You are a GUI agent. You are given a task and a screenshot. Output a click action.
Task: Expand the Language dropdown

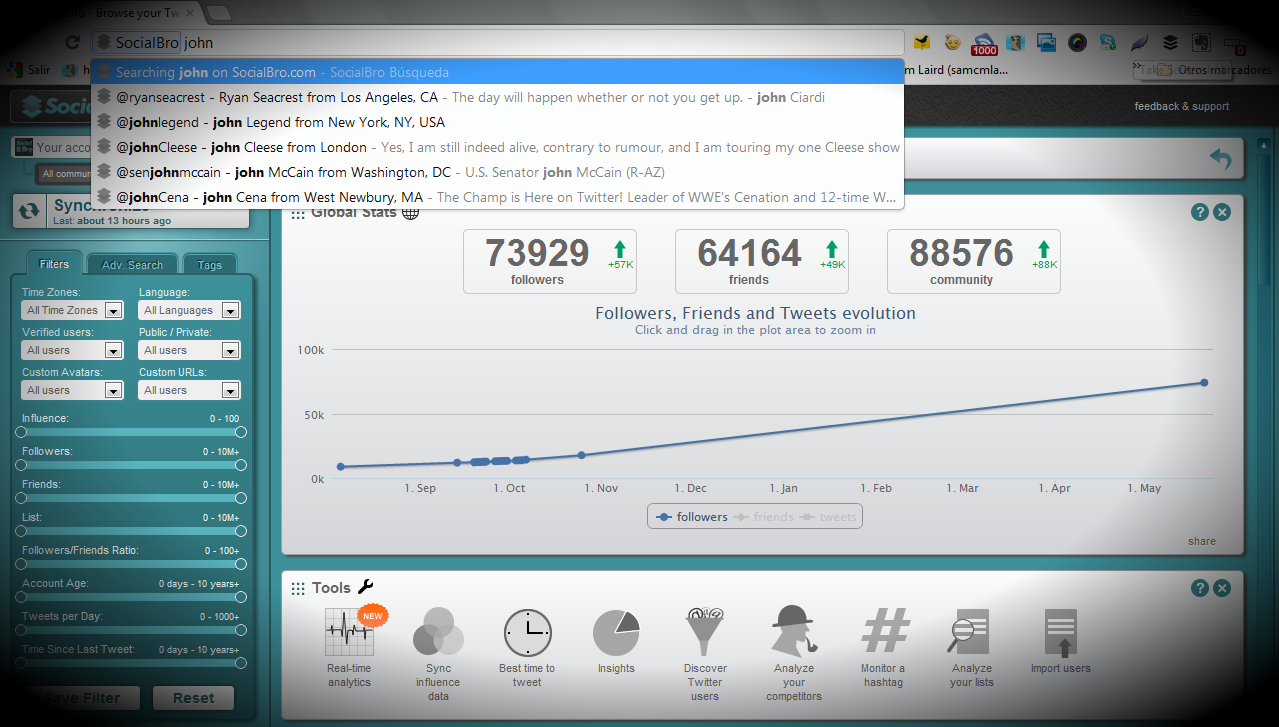pos(189,310)
